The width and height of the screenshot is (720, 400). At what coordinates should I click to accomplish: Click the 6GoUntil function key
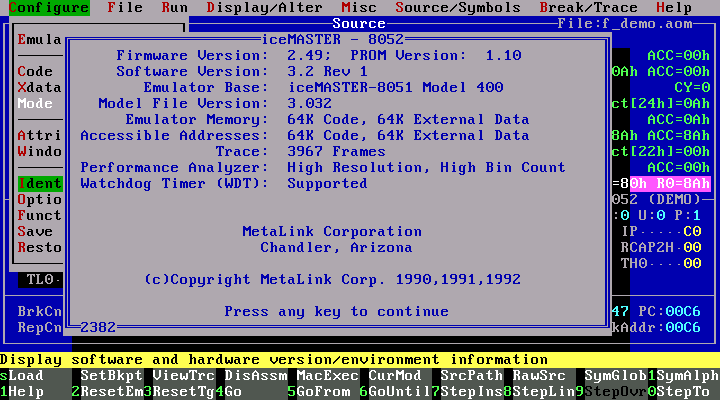click(395, 392)
